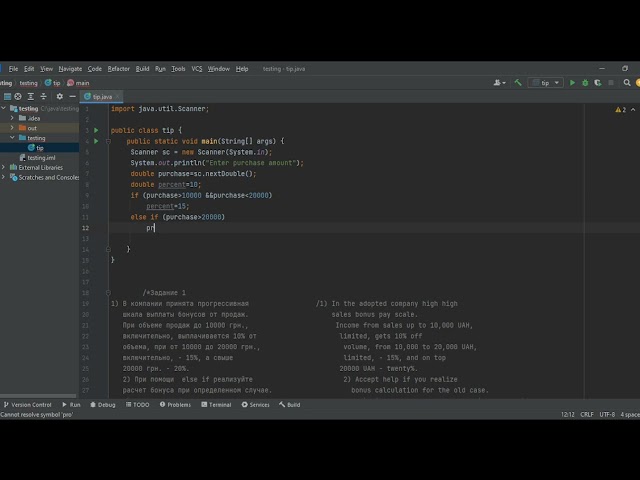Build the project with the green hammer
The image size is (640, 480).
tap(518, 83)
